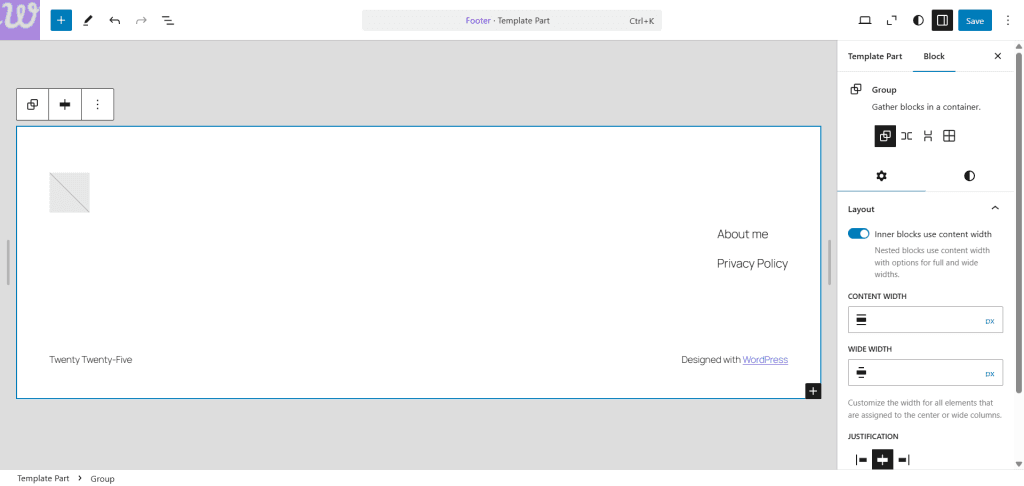The height and width of the screenshot is (486, 1024).
Task: Click the Undo arrow
Action: [x=115, y=20]
